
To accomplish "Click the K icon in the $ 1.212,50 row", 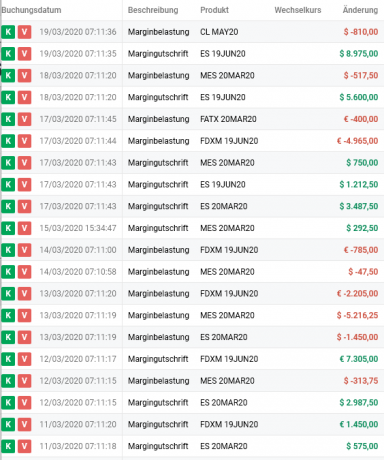I will pos(8,185).
